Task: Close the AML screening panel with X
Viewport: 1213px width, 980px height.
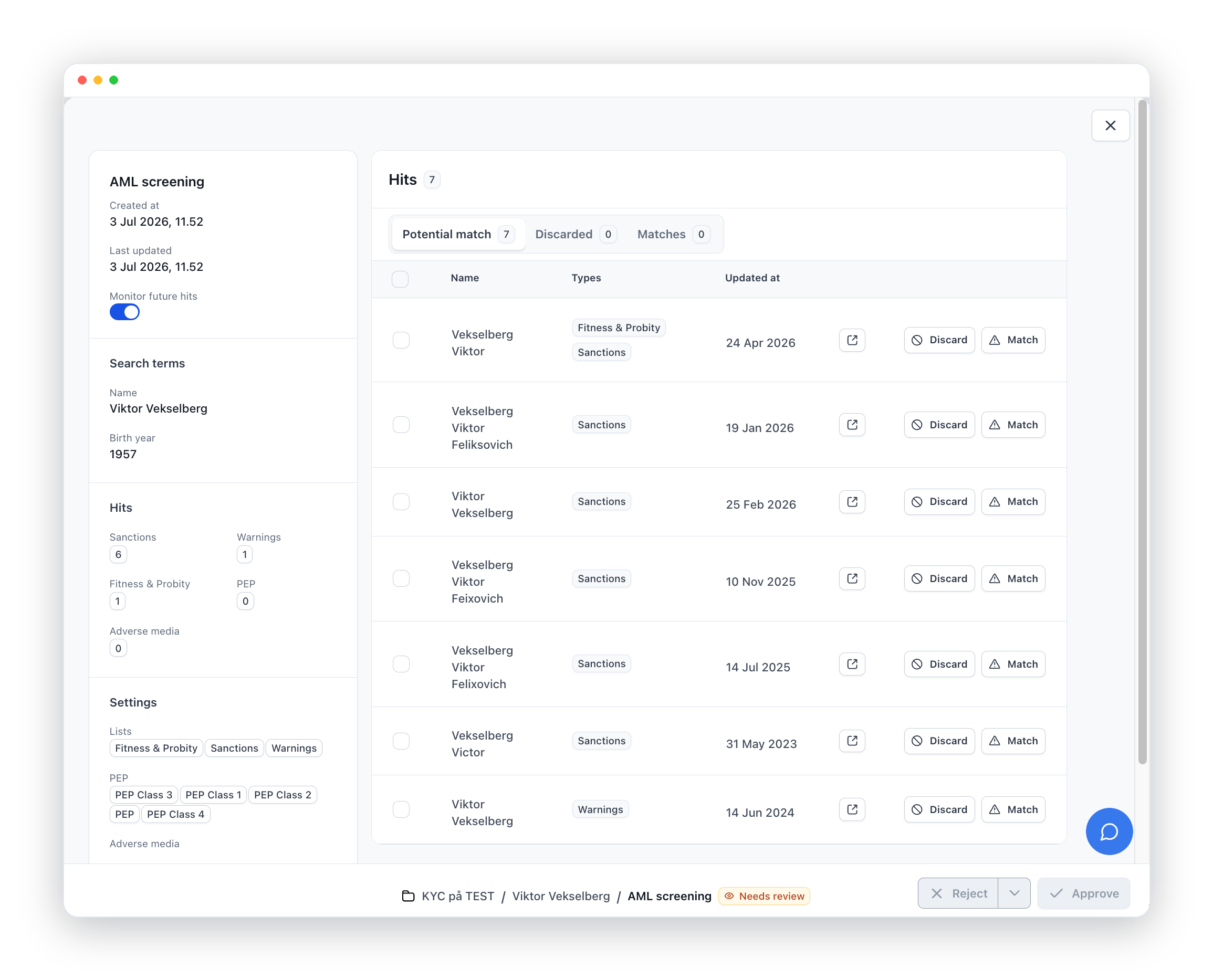Action: click(x=1110, y=125)
